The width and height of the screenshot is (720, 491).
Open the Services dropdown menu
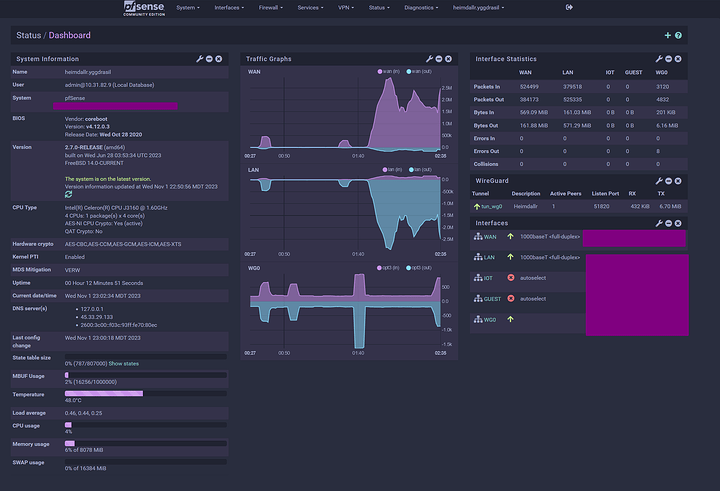point(310,8)
